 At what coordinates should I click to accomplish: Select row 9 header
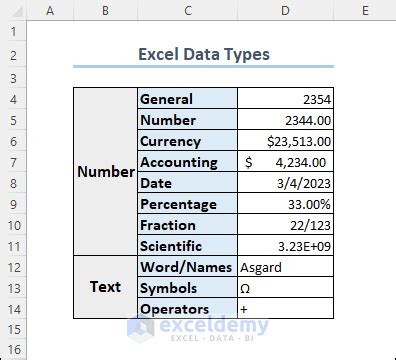(13, 204)
